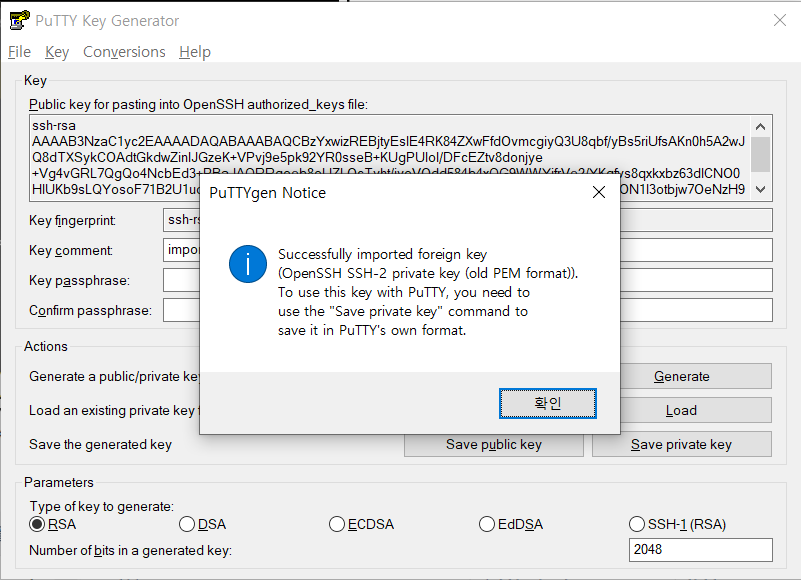Click the blue information icon in the notice

tap(248, 264)
